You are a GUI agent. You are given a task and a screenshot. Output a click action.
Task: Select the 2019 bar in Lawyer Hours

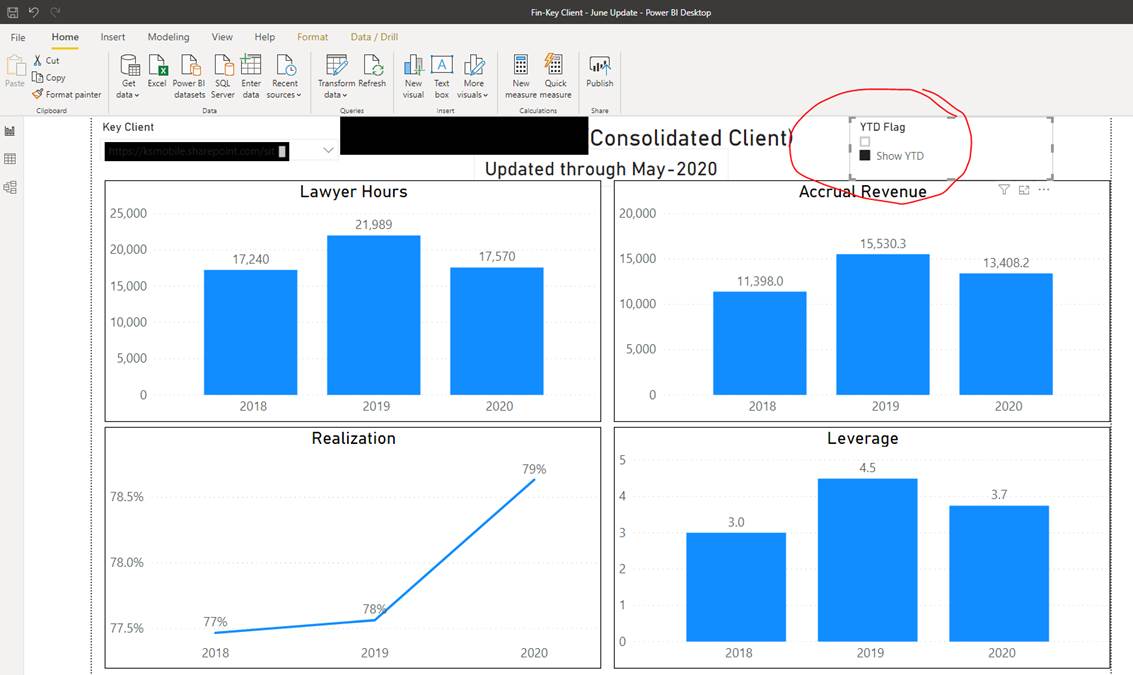click(374, 314)
